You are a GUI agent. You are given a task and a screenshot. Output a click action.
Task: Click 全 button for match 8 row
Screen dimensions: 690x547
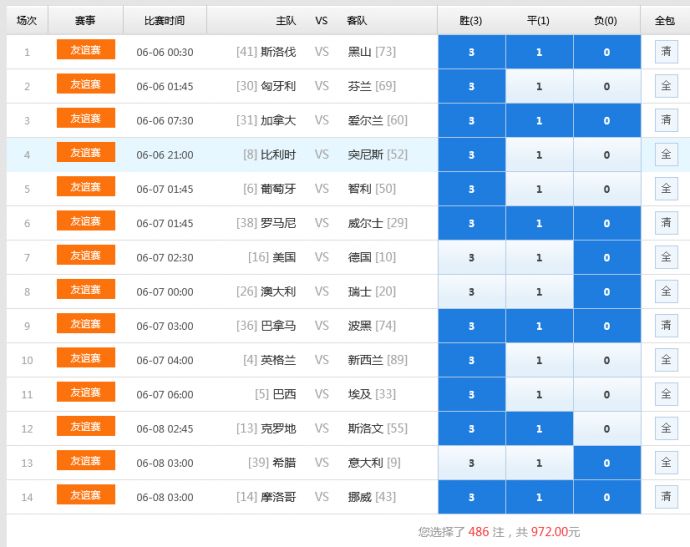point(666,291)
